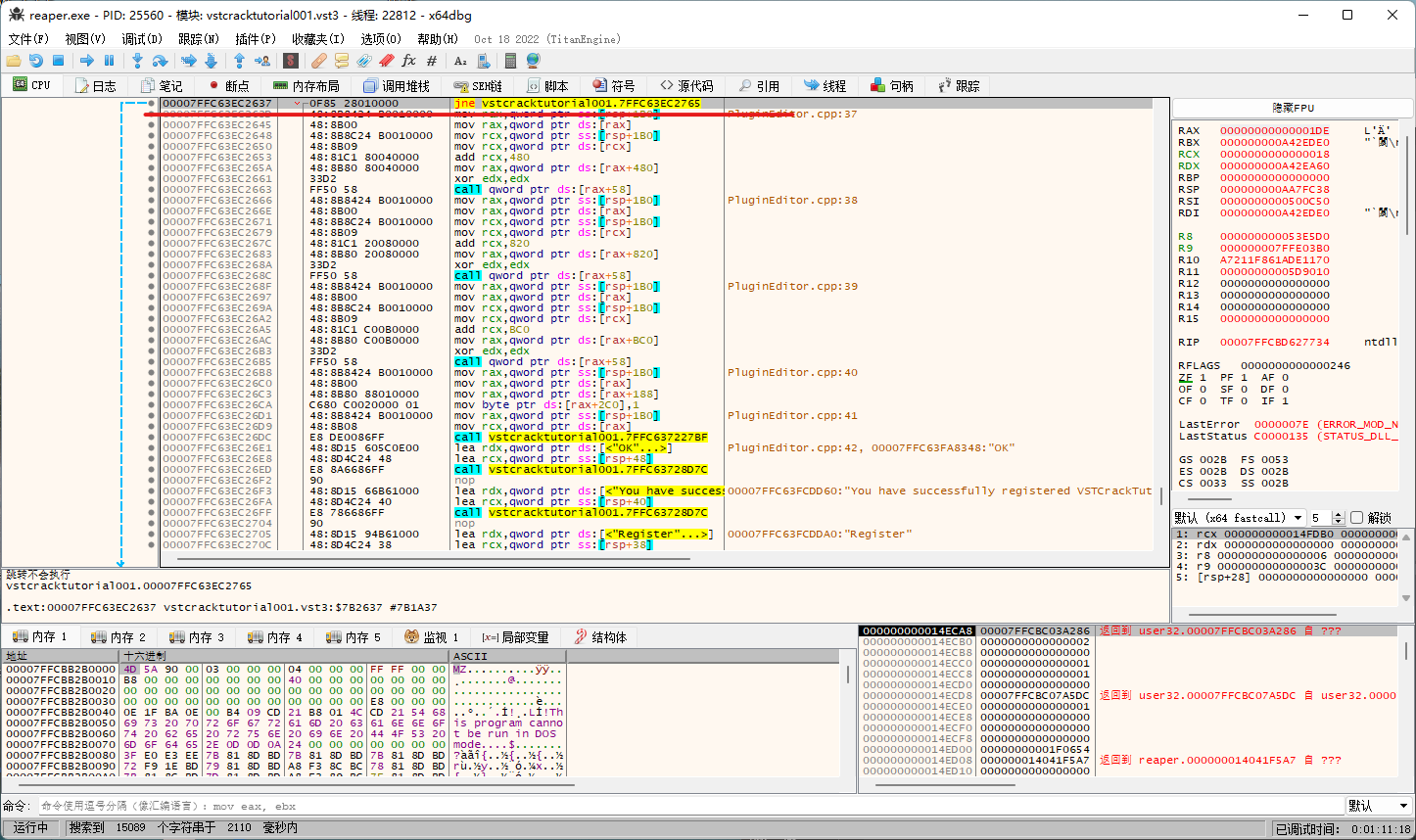Open the 调试(D) menu

click(142, 39)
